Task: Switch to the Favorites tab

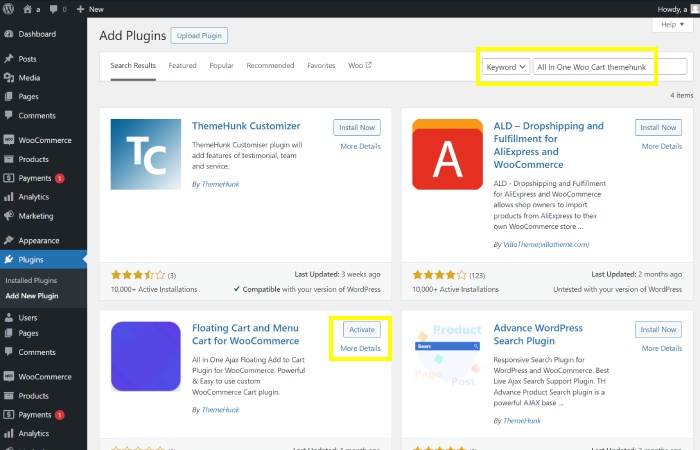Action: [321, 66]
